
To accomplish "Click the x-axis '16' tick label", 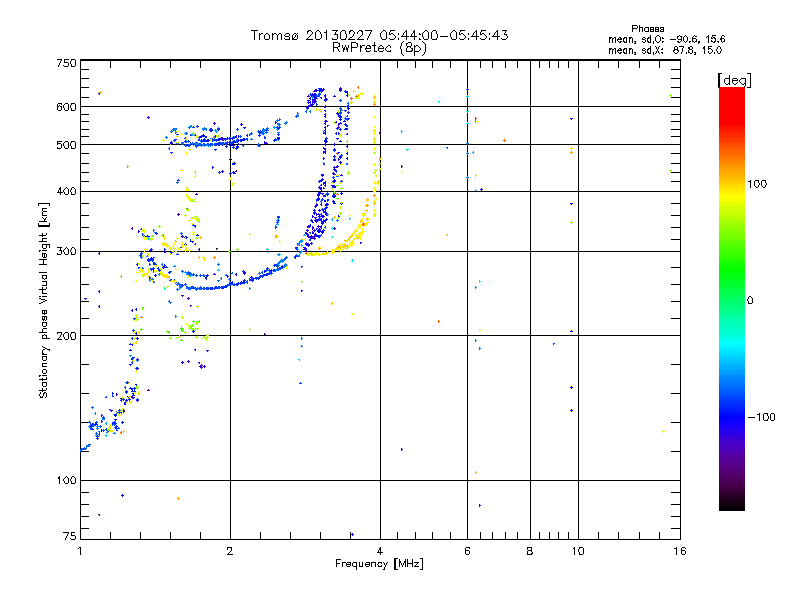I will [680, 551].
